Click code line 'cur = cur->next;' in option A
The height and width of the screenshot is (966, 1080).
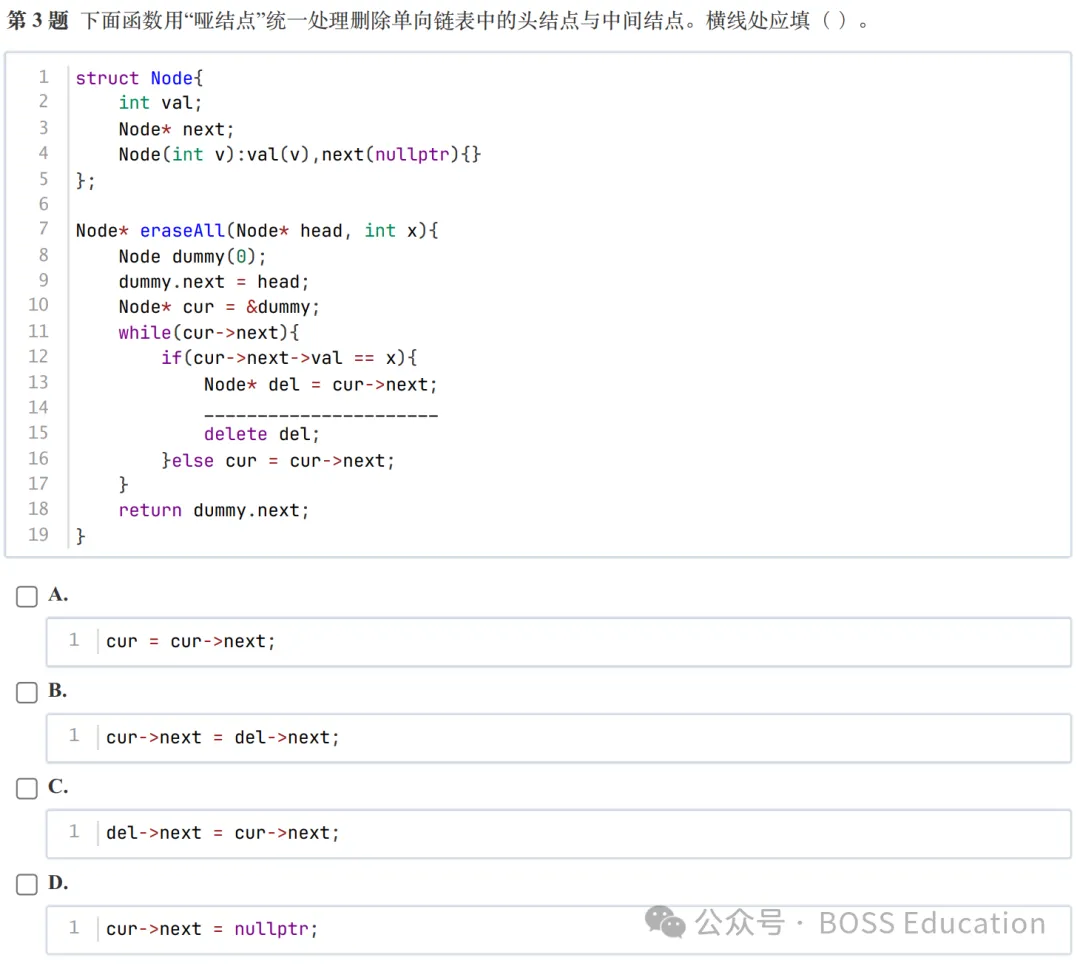pyautogui.click(x=190, y=641)
